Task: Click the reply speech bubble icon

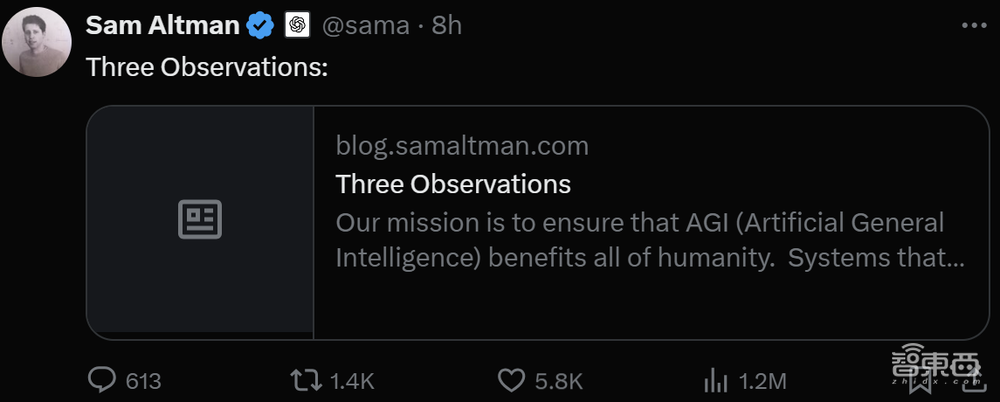Action: (x=102, y=380)
